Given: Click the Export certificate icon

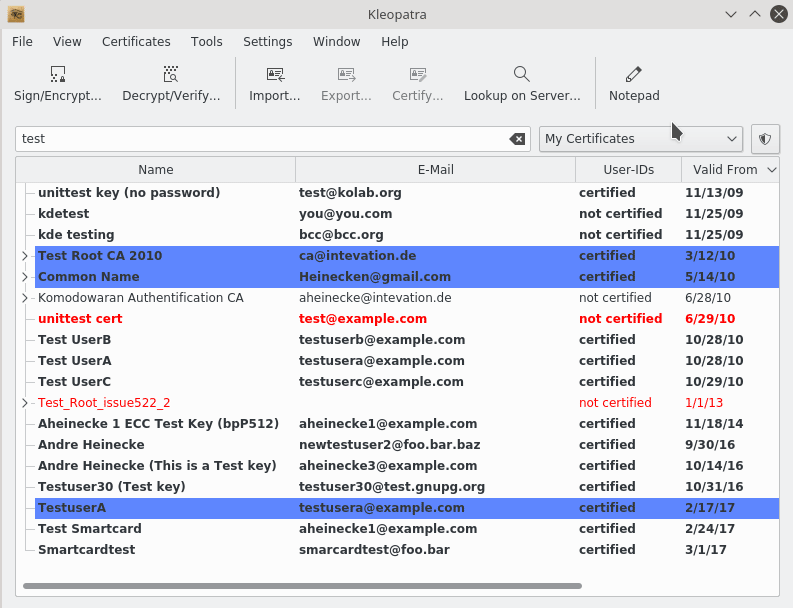Looking at the screenshot, I should coord(346,74).
